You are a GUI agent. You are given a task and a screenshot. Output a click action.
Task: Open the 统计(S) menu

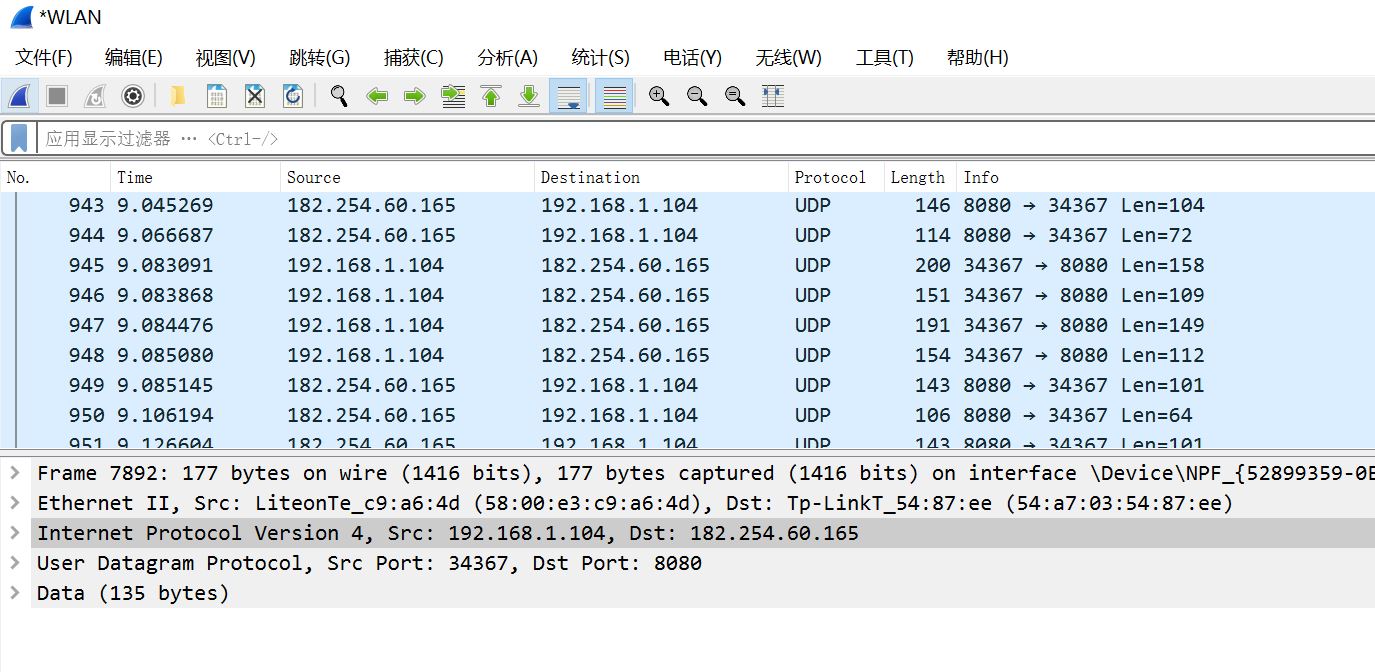pos(600,58)
